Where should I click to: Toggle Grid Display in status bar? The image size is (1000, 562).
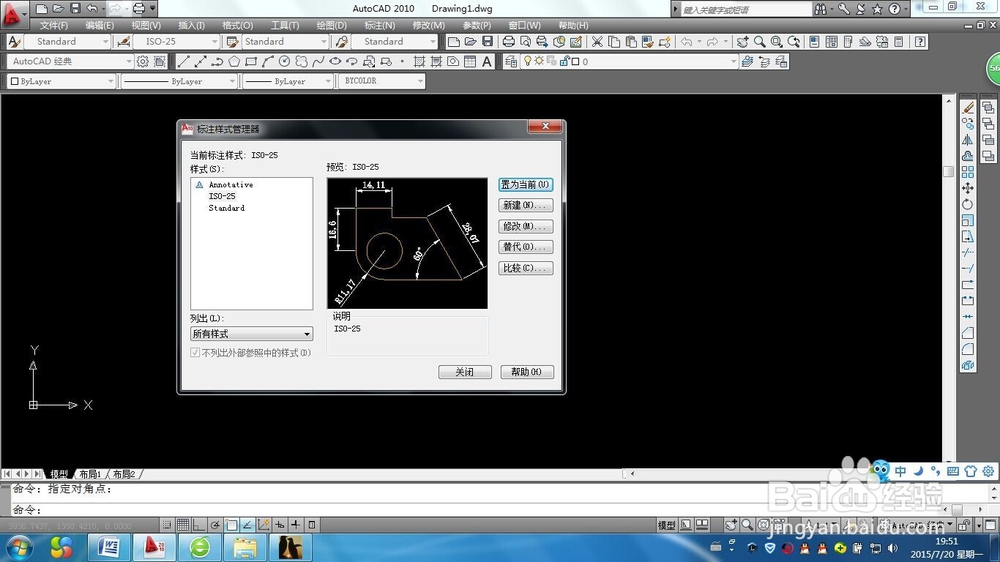[x=183, y=525]
